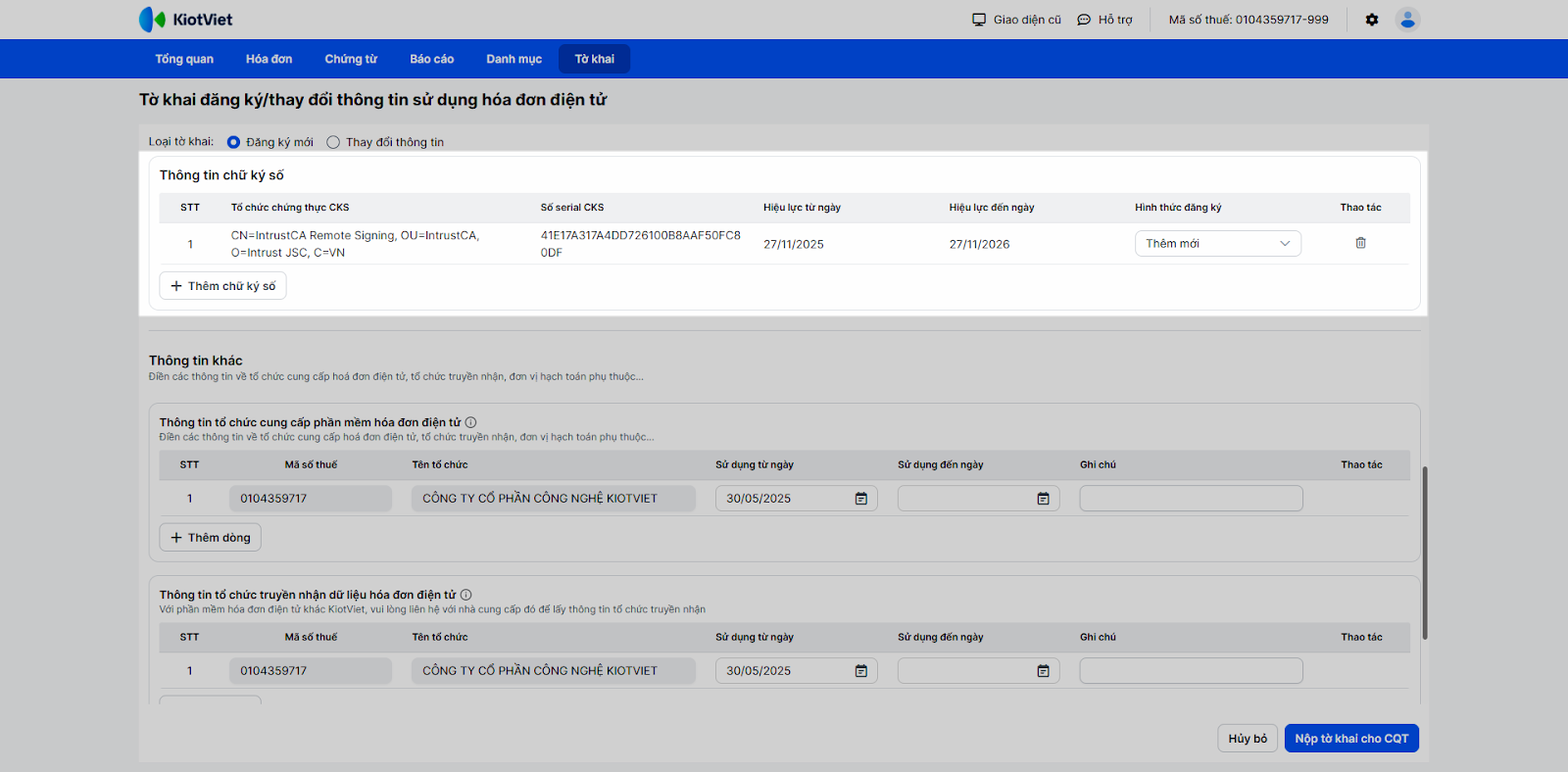1568x772 pixels.
Task: Open calendar for data transmitter start date
Action: point(860,671)
